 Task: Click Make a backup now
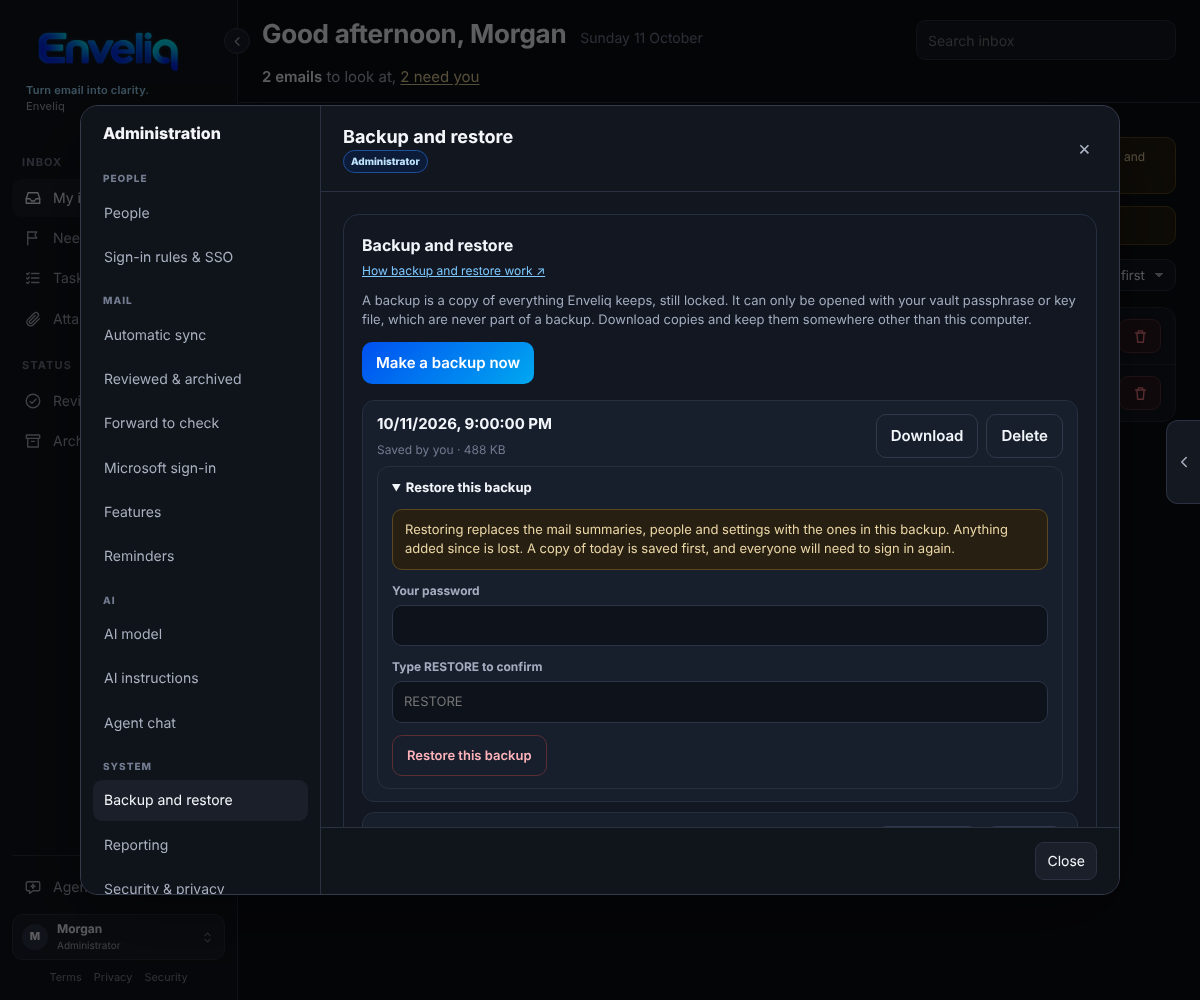pos(448,363)
